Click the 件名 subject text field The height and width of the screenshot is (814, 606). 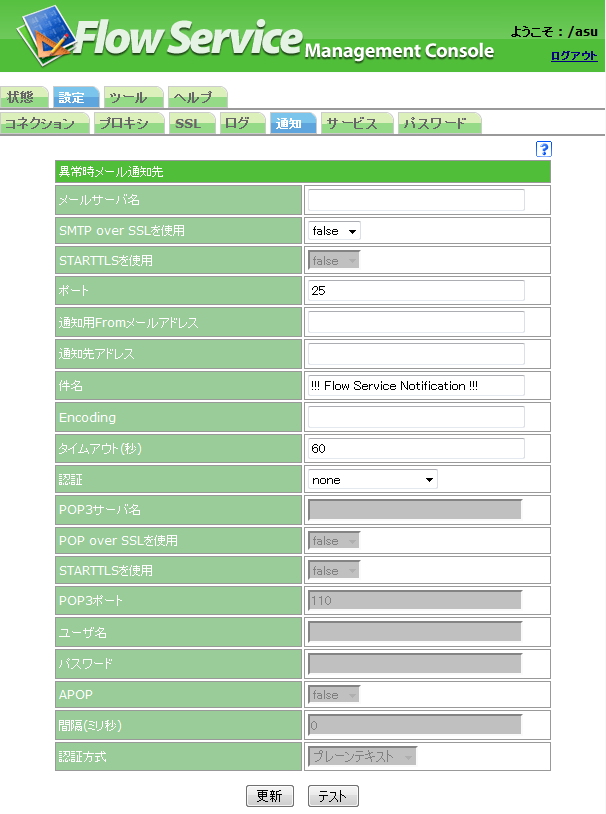coord(415,386)
